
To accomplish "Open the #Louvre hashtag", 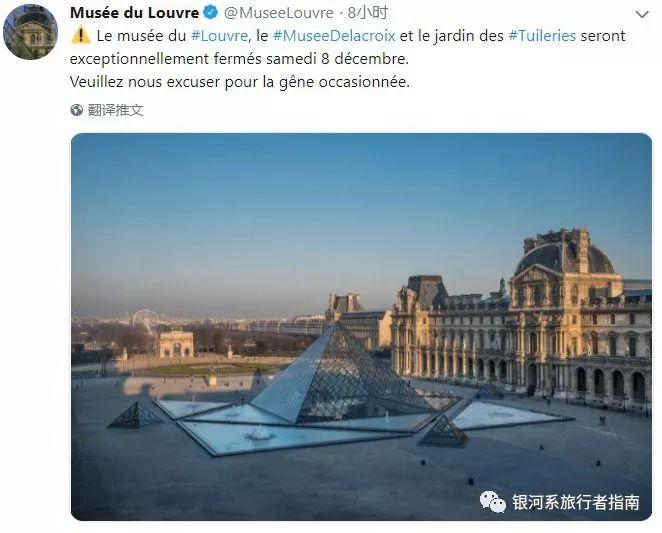I will pos(219,36).
